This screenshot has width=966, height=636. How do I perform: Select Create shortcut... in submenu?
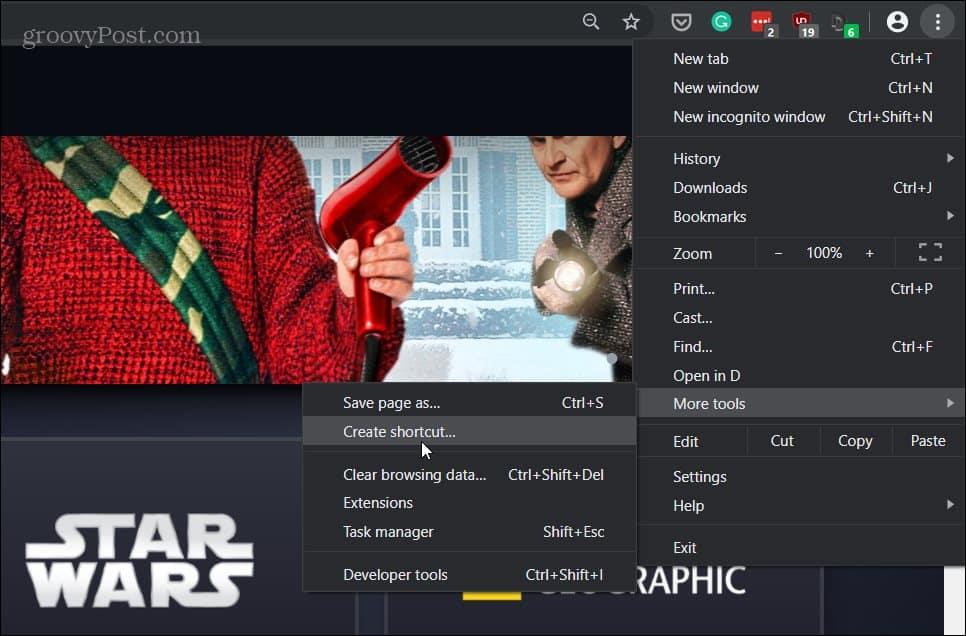tap(469, 432)
